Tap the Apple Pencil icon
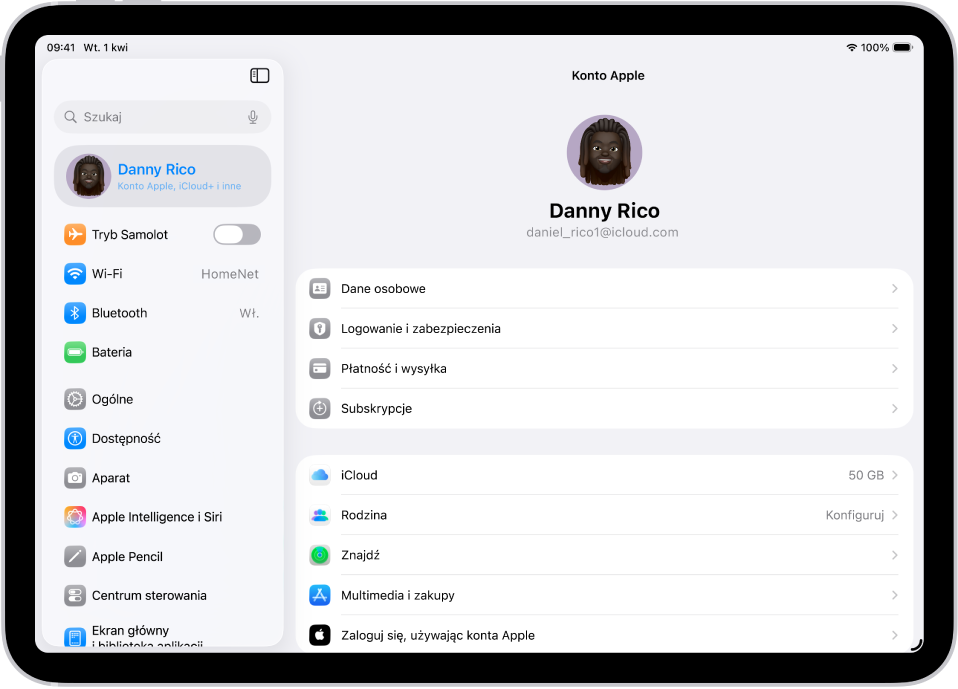The image size is (958, 689). (75, 556)
